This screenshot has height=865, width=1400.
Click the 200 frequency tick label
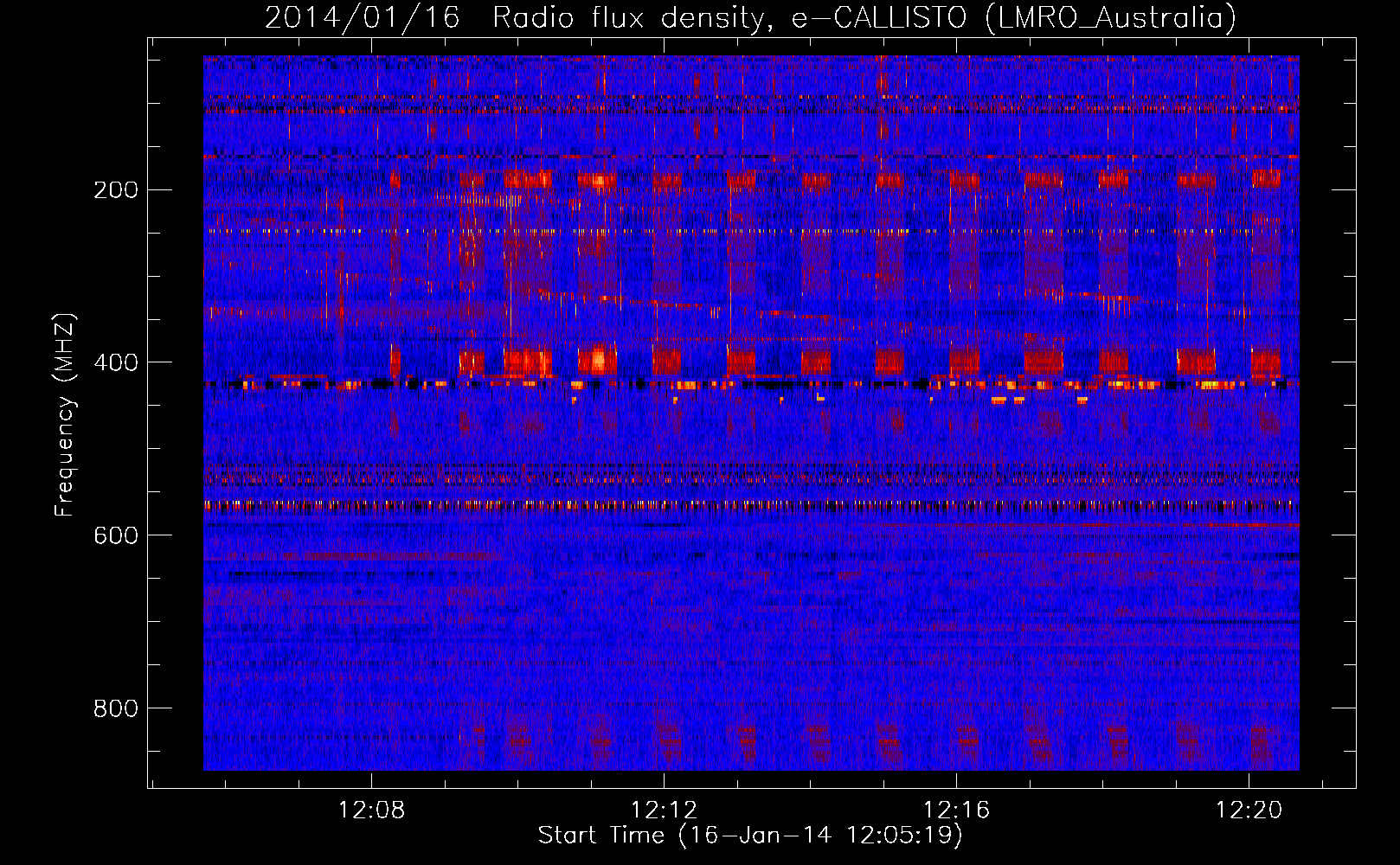pyautogui.click(x=116, y=190)
